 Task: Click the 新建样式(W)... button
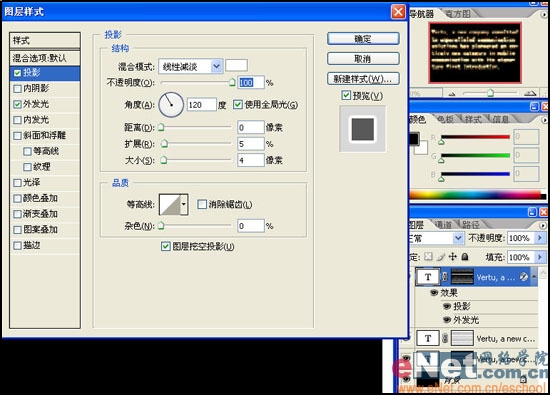pyautogui.click(x=363, y=79)
